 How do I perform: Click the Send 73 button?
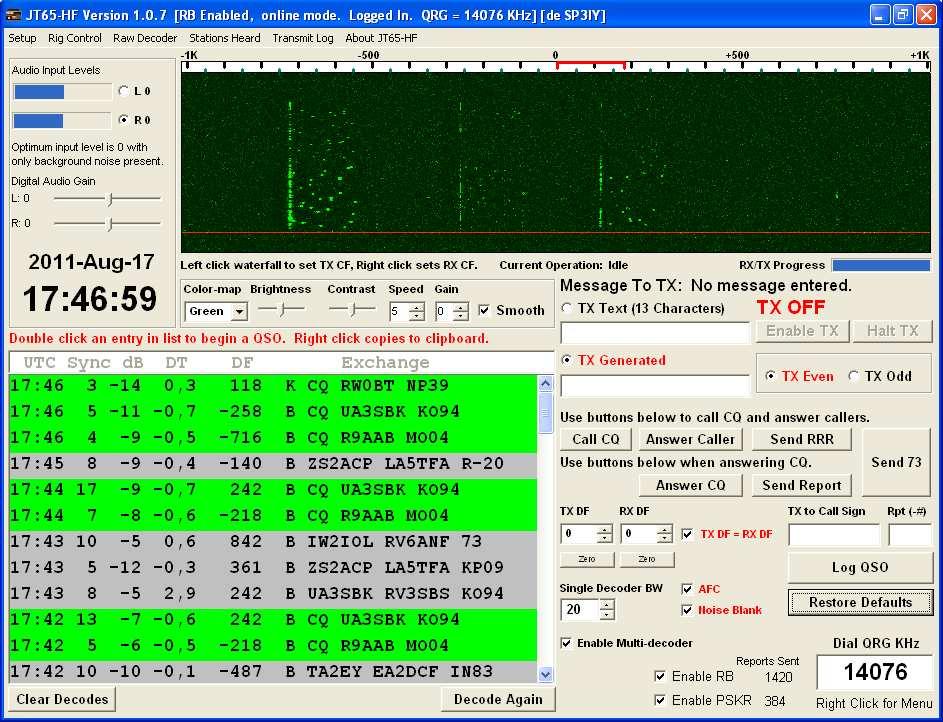pyautogui.click(x=896, y=462)
